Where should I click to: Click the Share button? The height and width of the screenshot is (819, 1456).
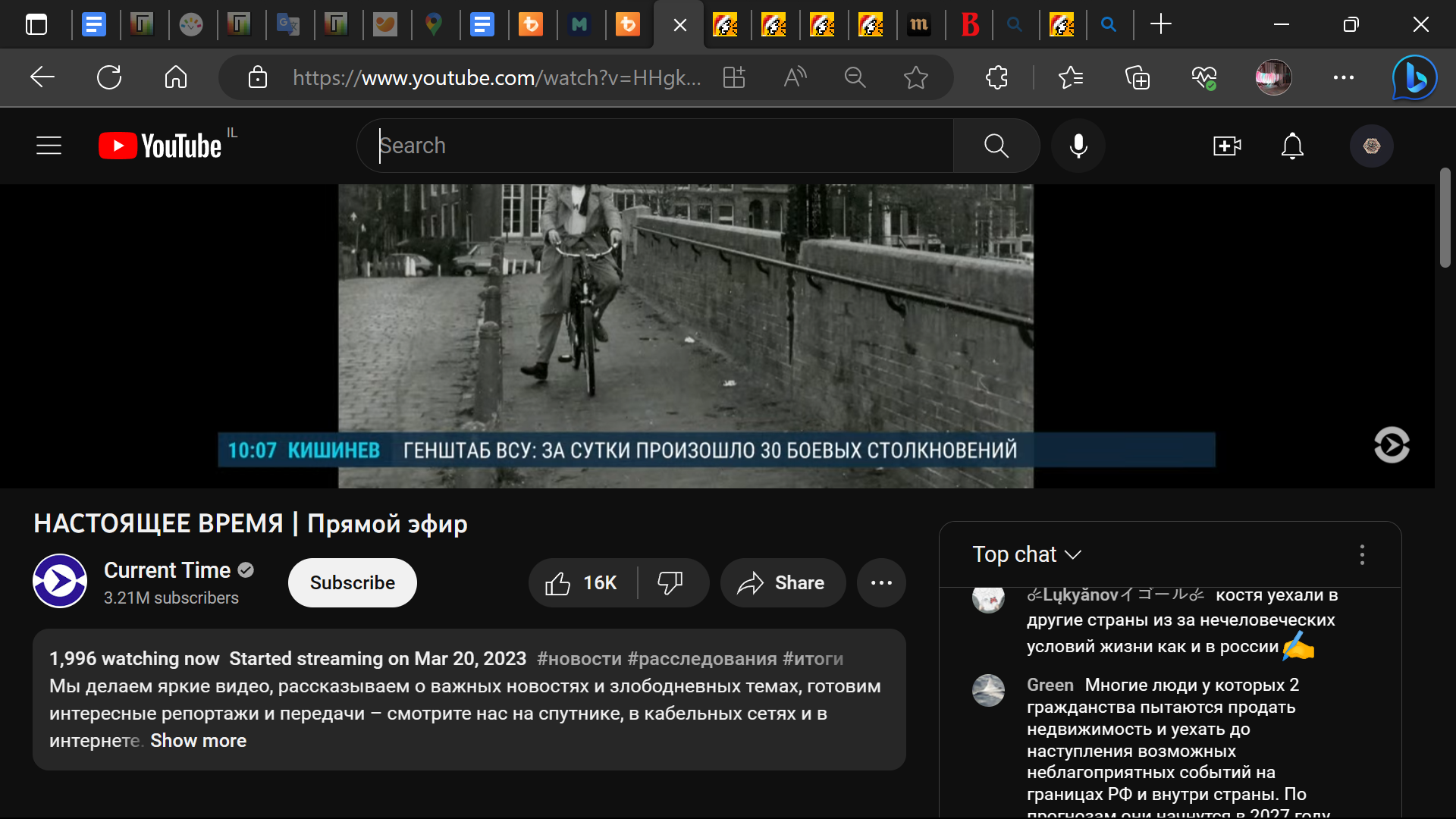click(x=783, y=583)
